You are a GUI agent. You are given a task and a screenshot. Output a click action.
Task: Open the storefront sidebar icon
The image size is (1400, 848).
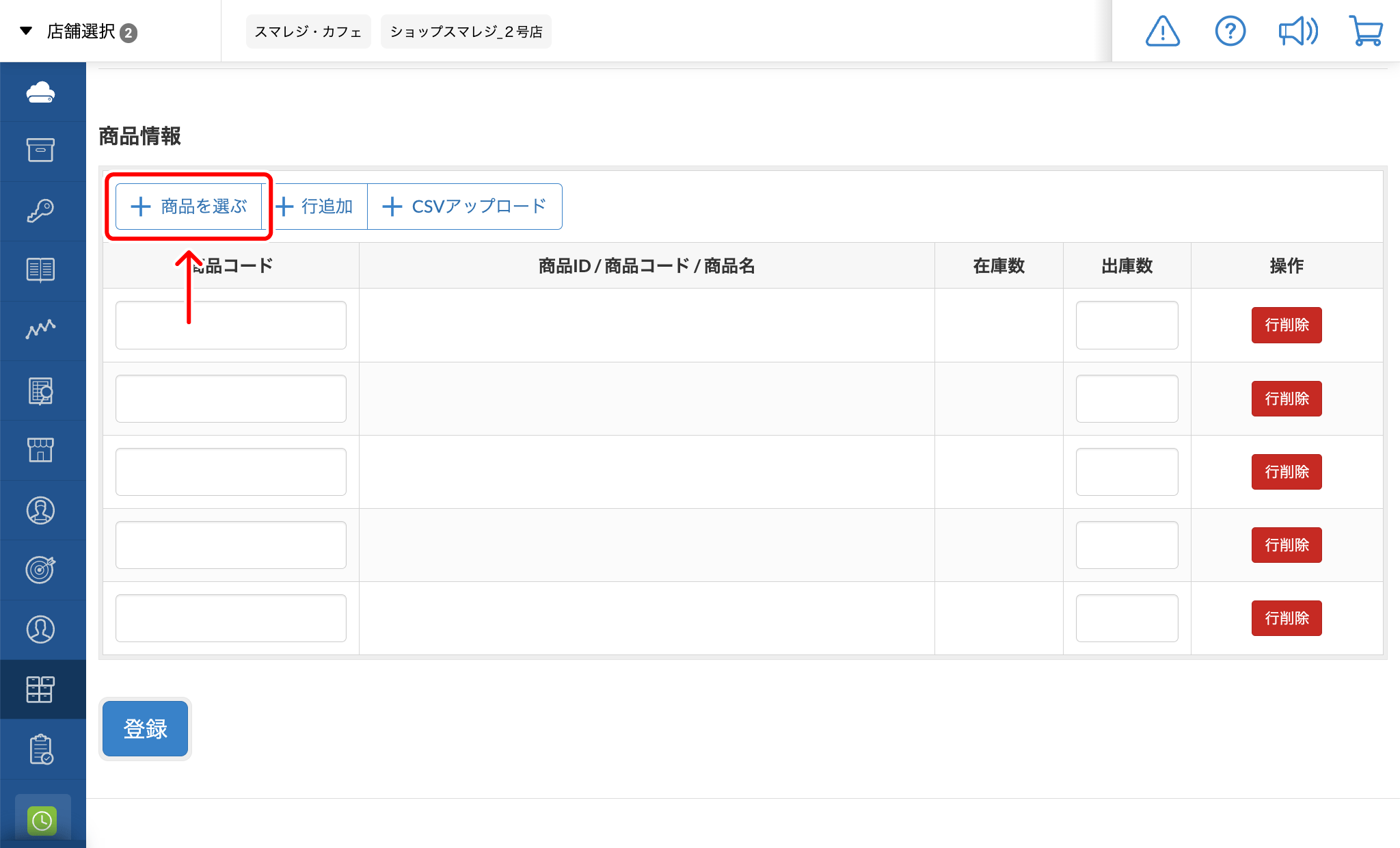point(41,450)
